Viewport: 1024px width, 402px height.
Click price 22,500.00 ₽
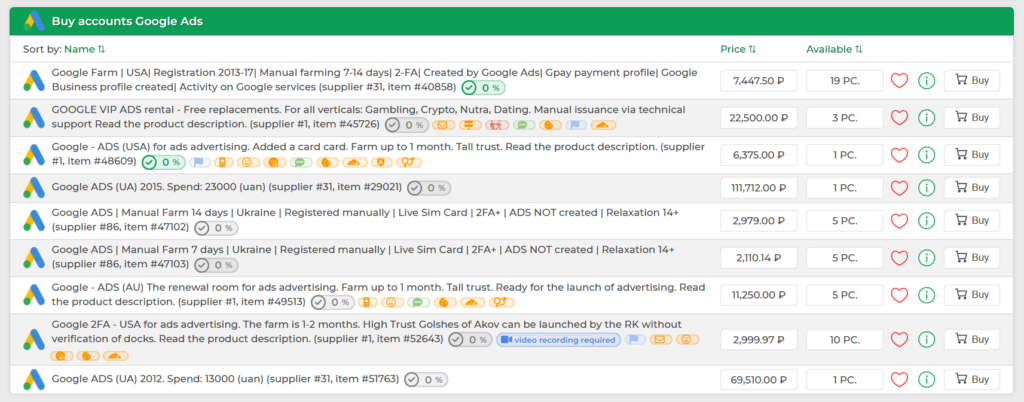click(x=758, y=118)
